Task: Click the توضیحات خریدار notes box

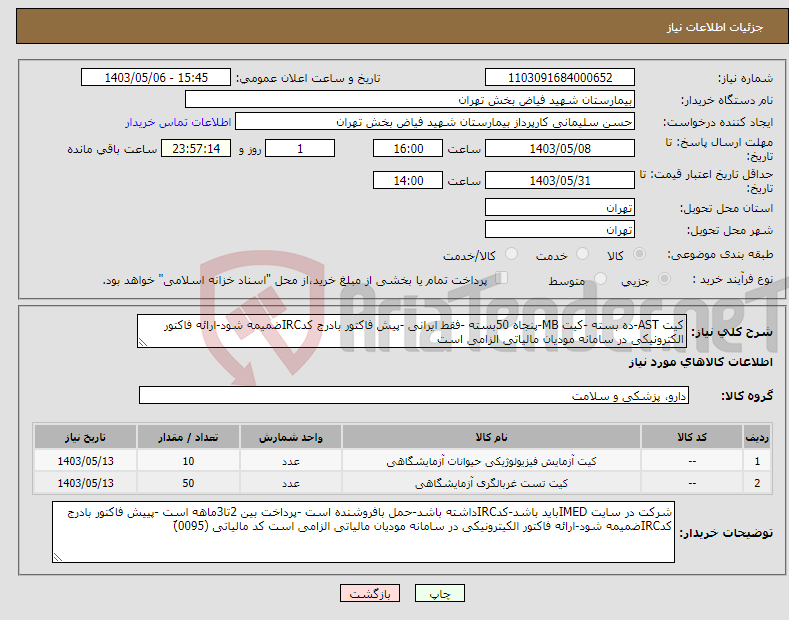Action: click(x=363, y=532)
